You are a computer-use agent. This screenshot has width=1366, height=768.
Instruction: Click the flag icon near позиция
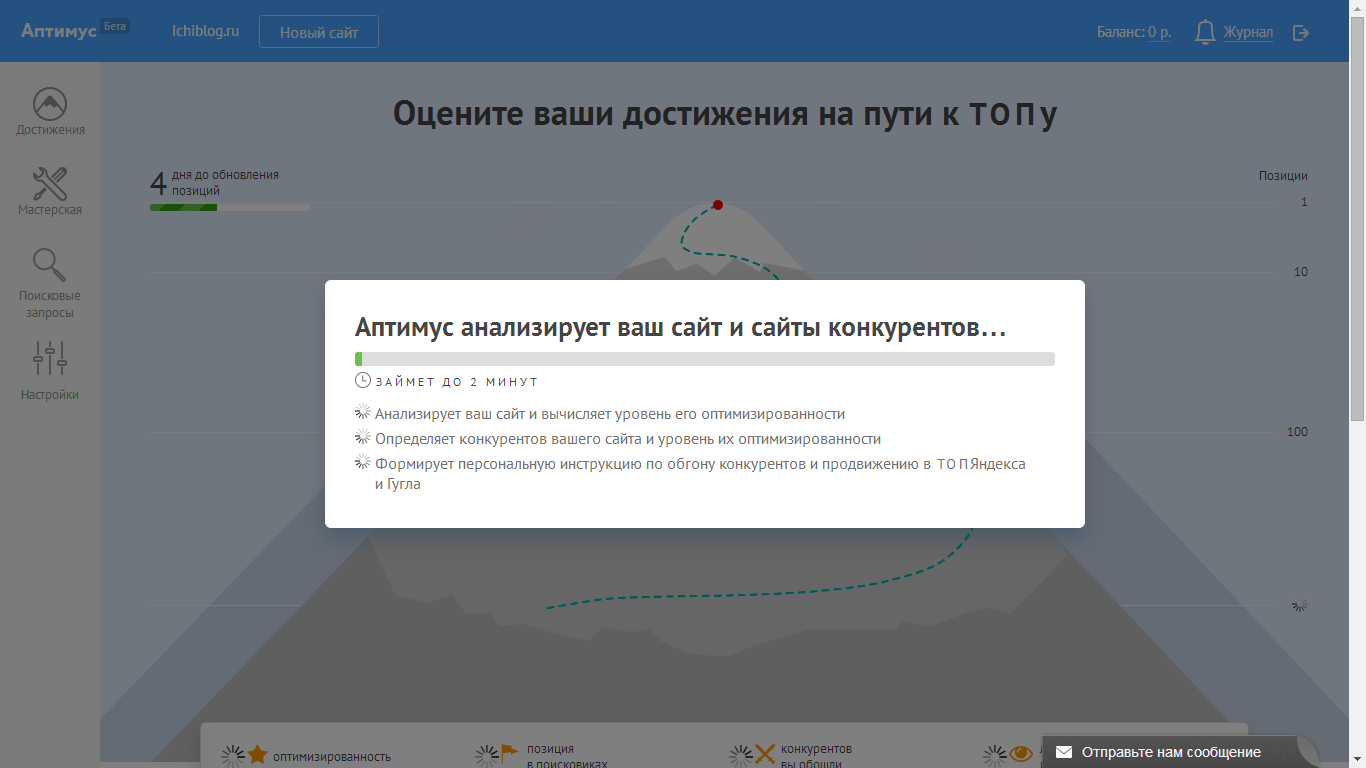(x=510, y=753)
